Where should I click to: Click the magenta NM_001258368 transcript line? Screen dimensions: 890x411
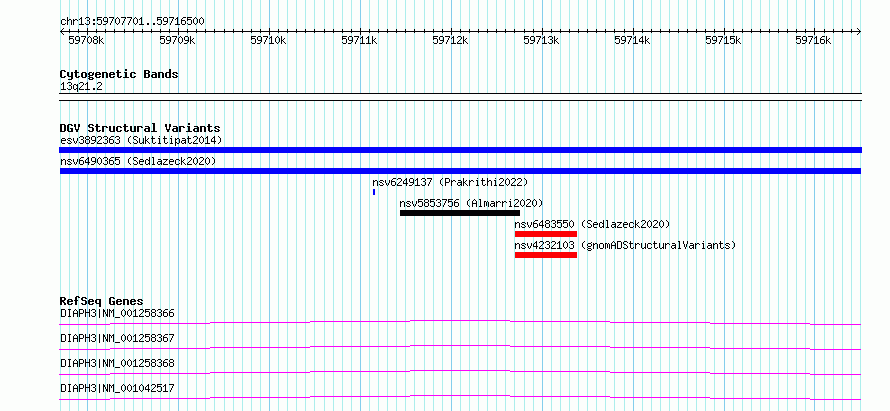pos(460,372)
